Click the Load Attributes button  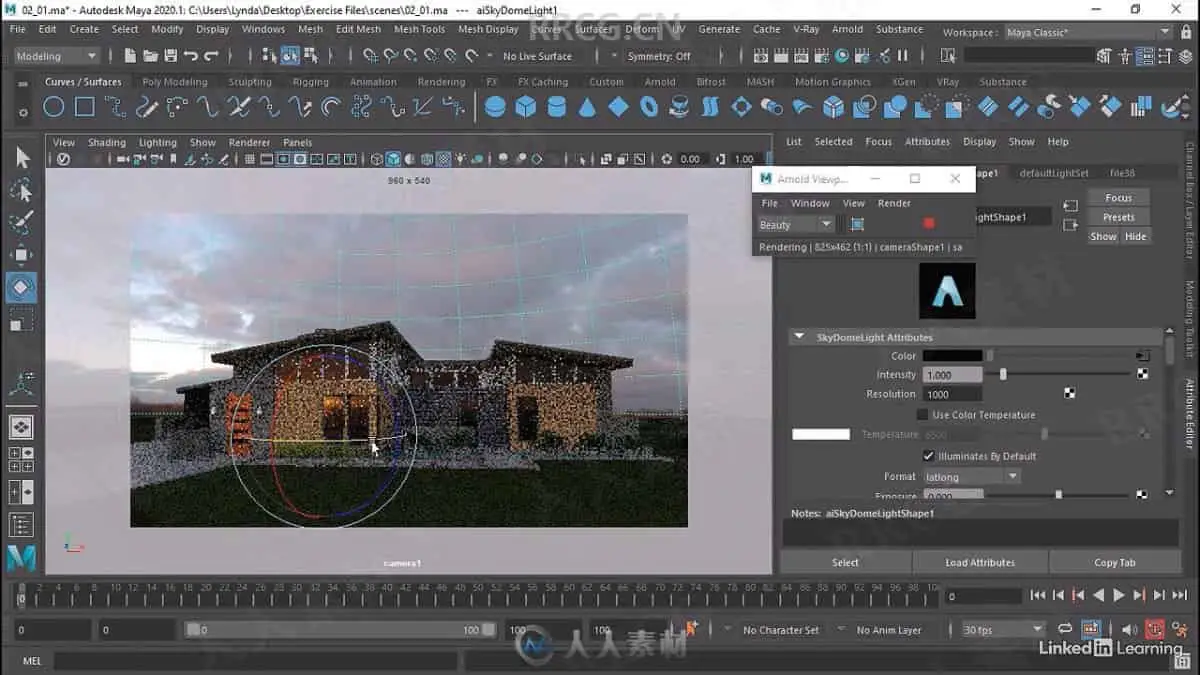980,562
